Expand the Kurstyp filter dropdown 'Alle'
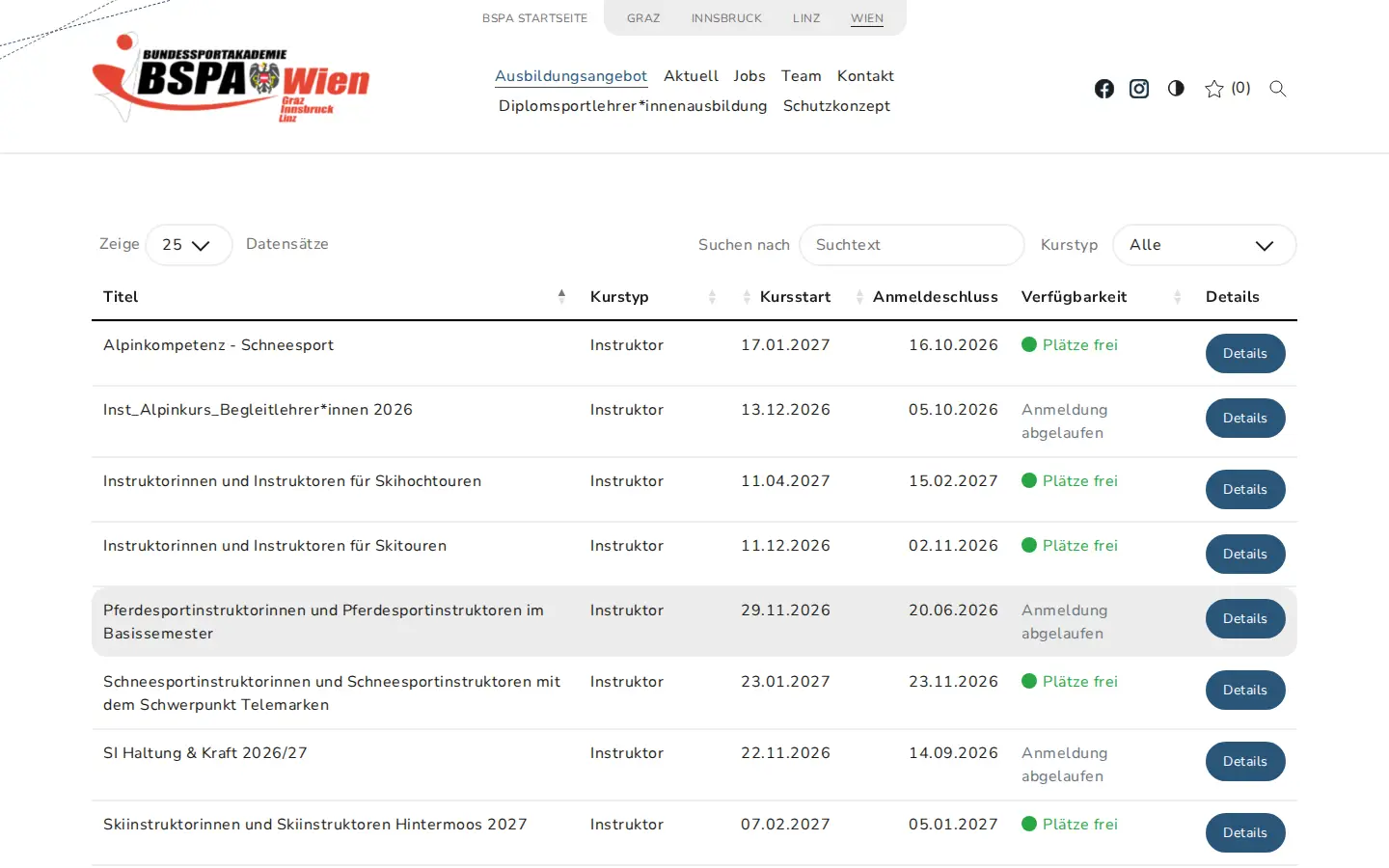 point(1204,245)
